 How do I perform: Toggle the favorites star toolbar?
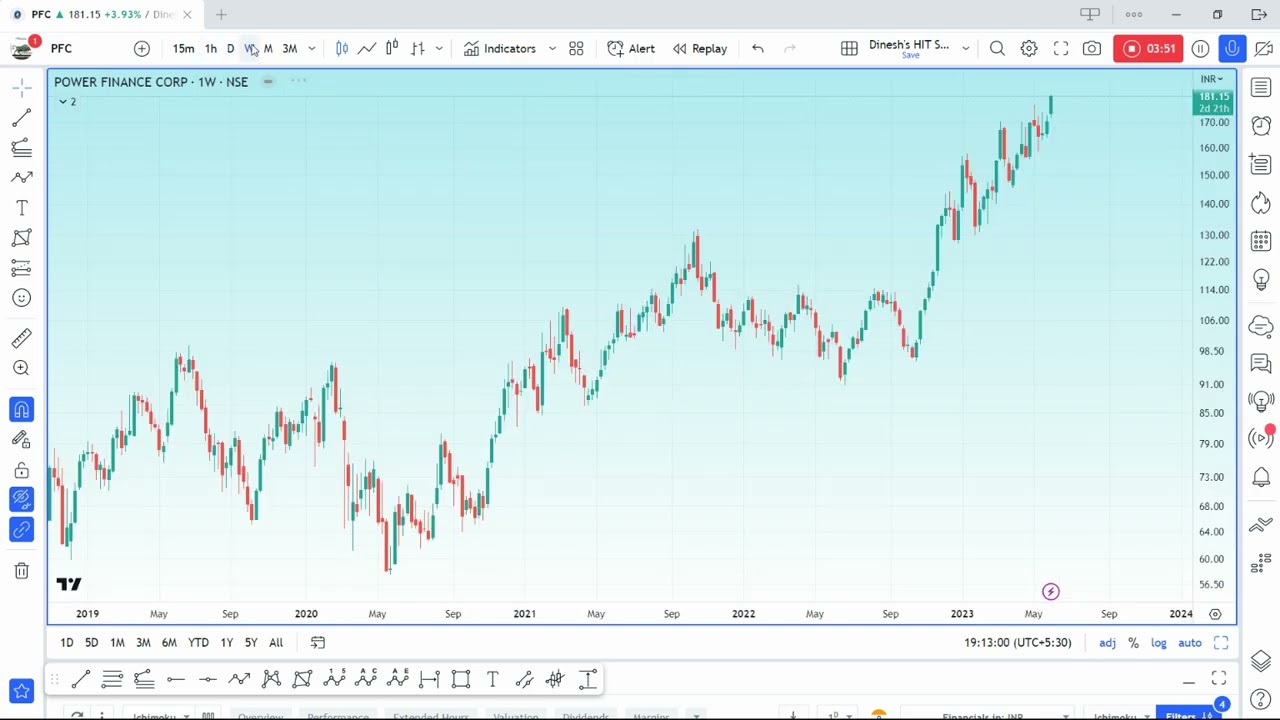coord(21,691)
